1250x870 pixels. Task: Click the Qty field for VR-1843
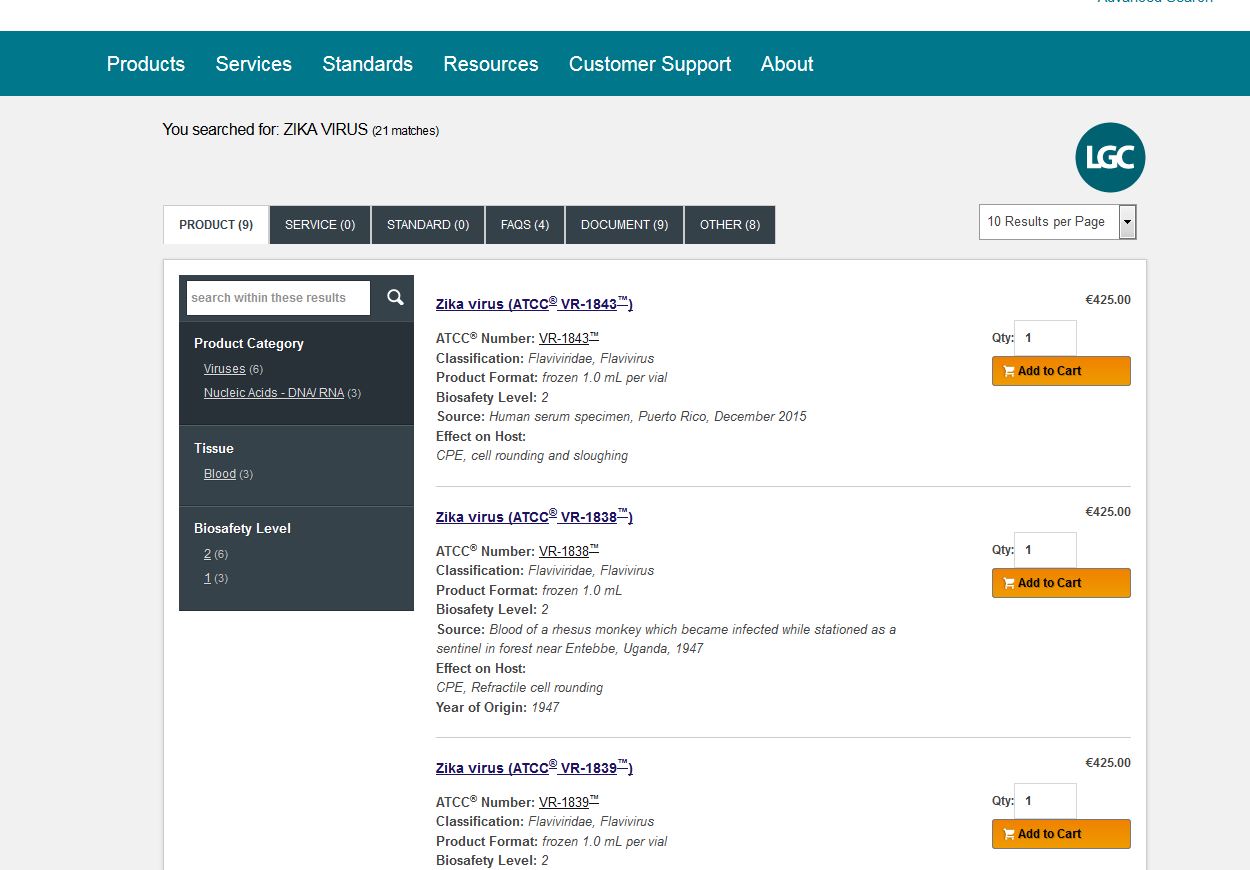point(1045,338)
